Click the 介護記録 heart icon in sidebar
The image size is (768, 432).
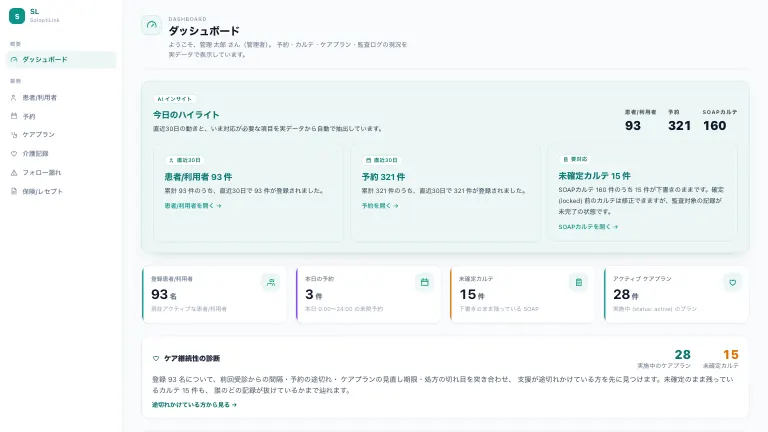click(x=14, y=153)
